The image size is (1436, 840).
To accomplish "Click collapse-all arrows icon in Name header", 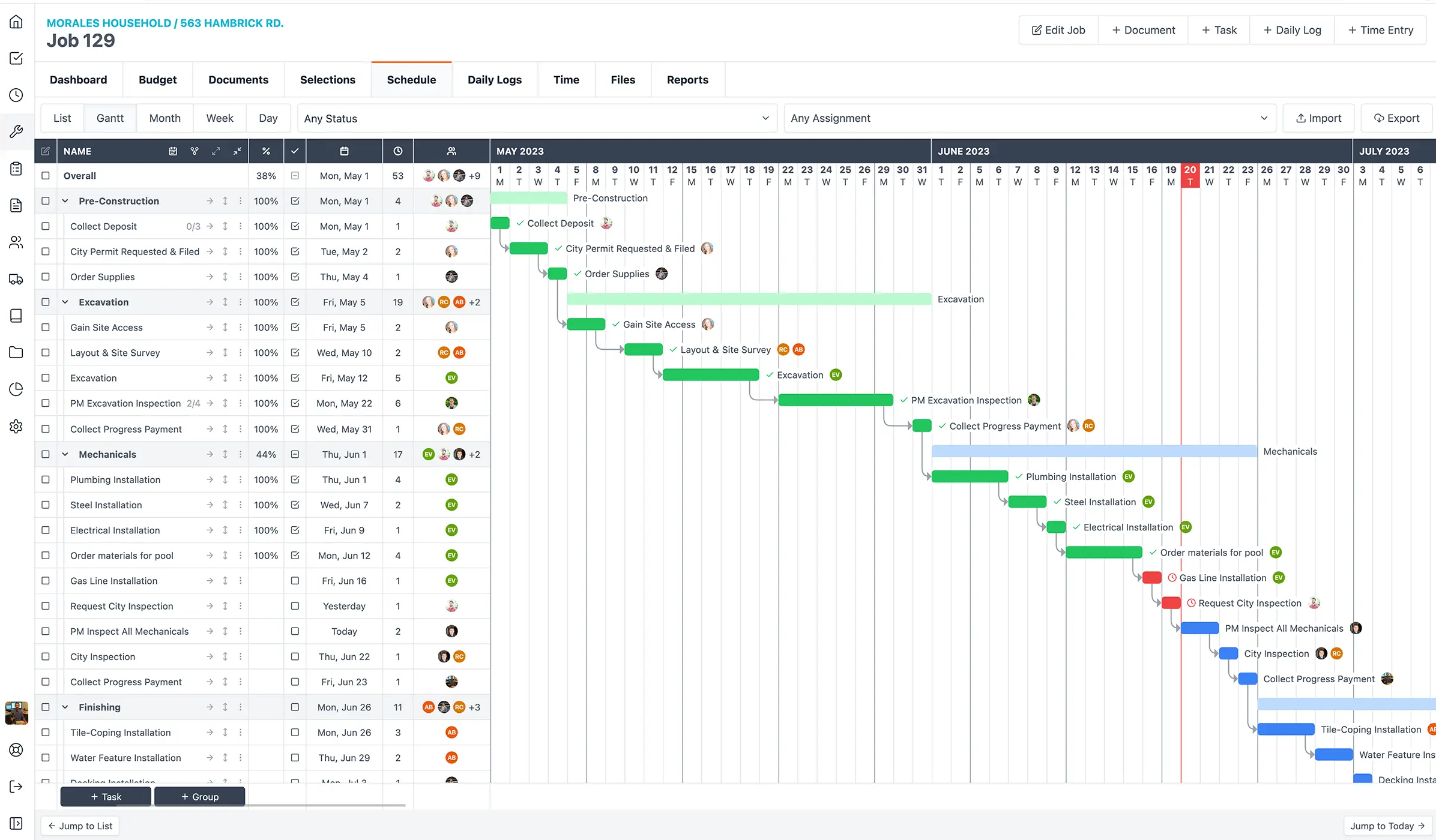I will point(238,151).
